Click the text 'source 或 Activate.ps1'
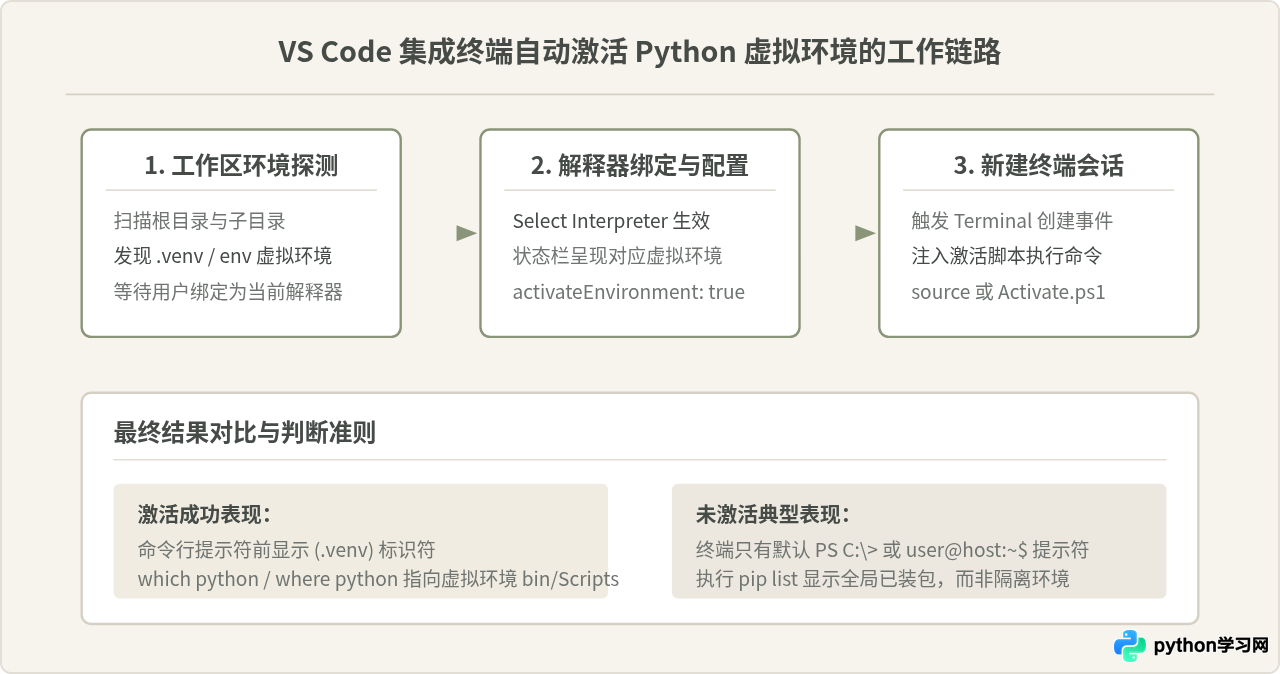The width and height of the screenshot is (1280, 674). 1008,292
